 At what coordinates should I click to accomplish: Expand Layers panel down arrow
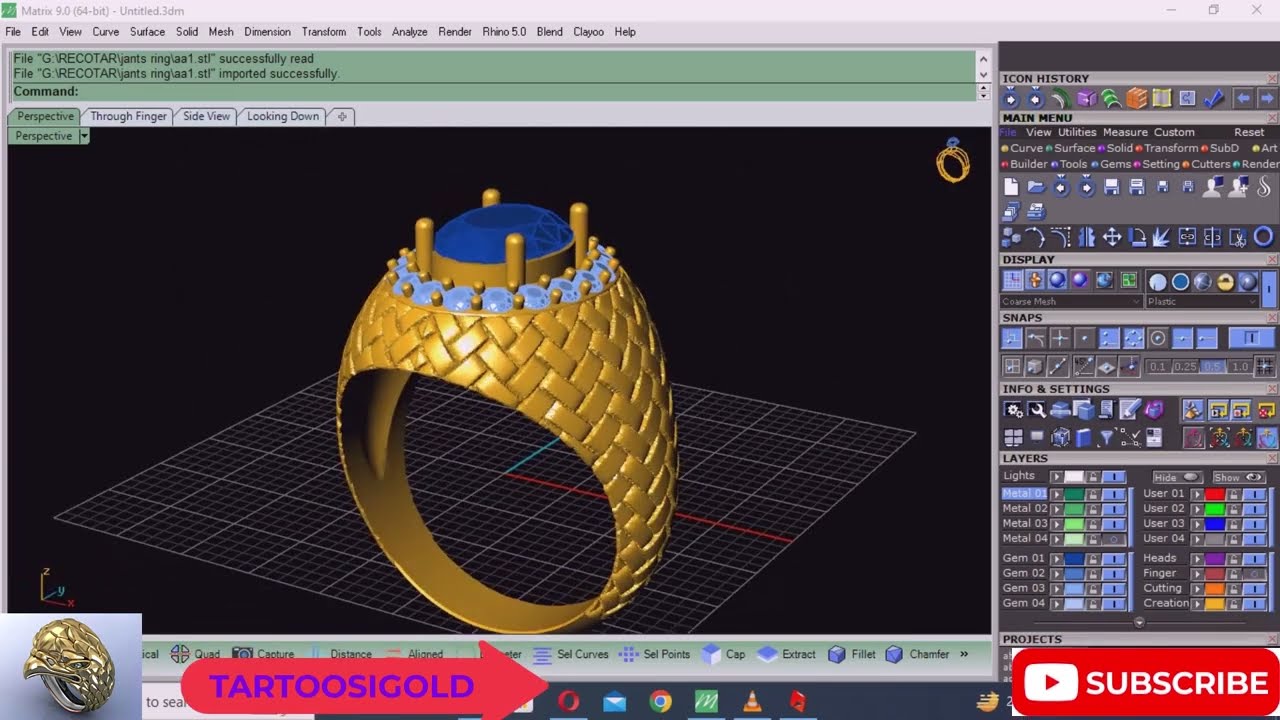coord(1139,623)
